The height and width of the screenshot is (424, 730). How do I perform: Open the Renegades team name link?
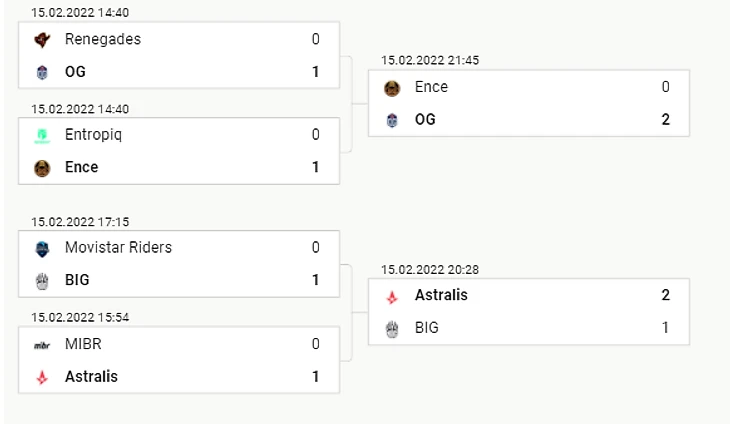(x=102, y=40)
